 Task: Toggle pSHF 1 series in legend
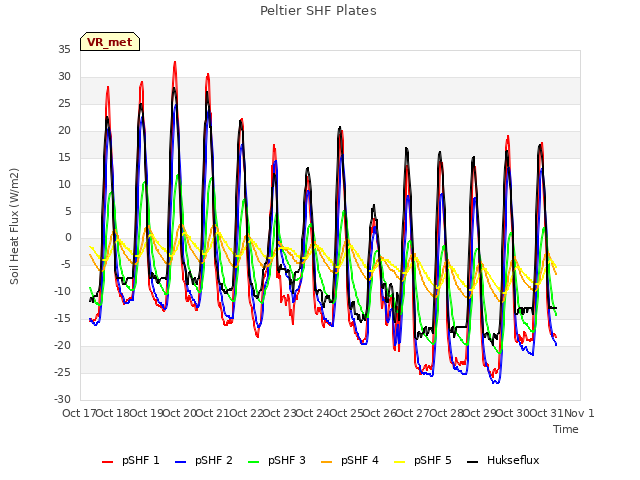point(131,460)
